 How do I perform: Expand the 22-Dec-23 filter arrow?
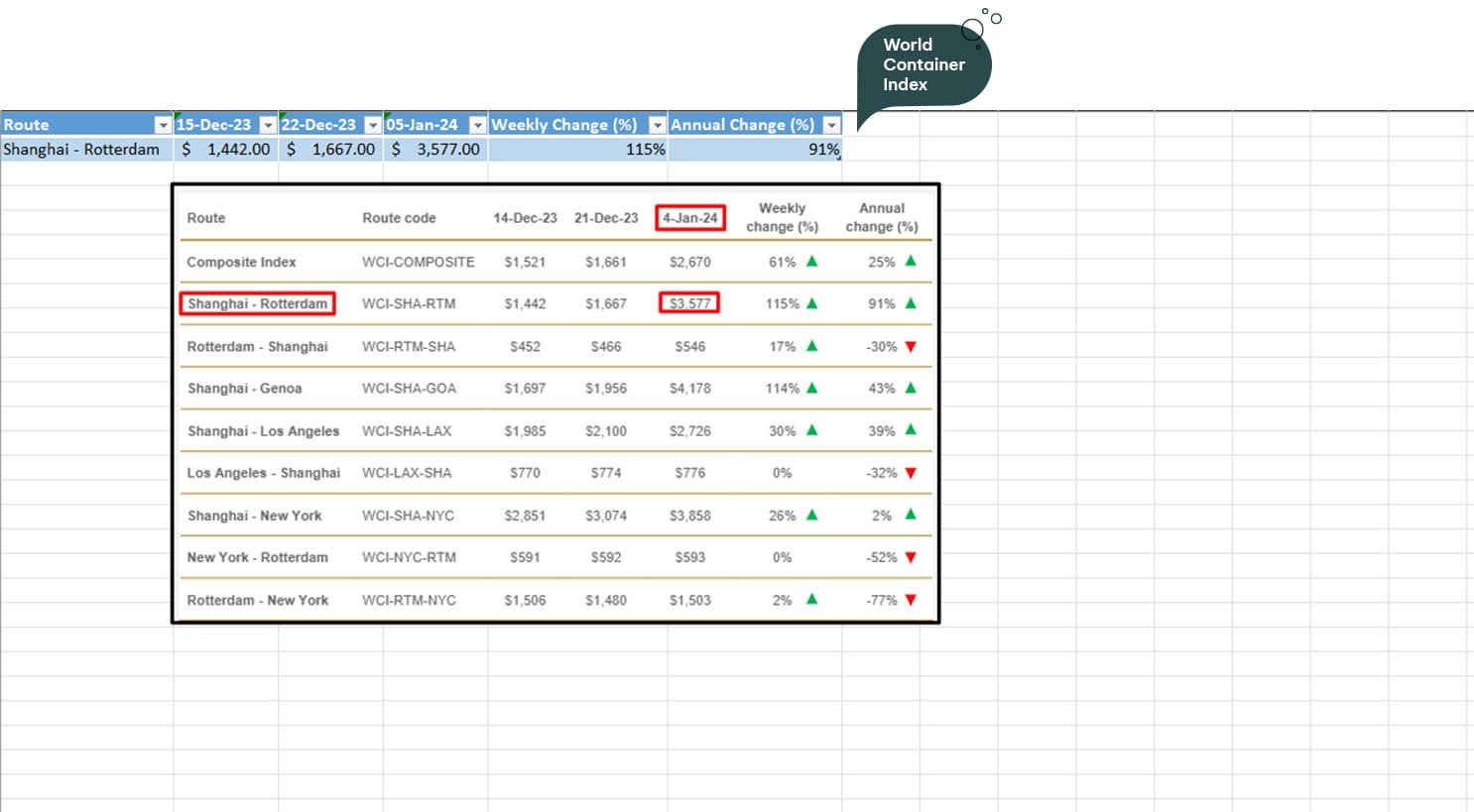pos(373,125)
